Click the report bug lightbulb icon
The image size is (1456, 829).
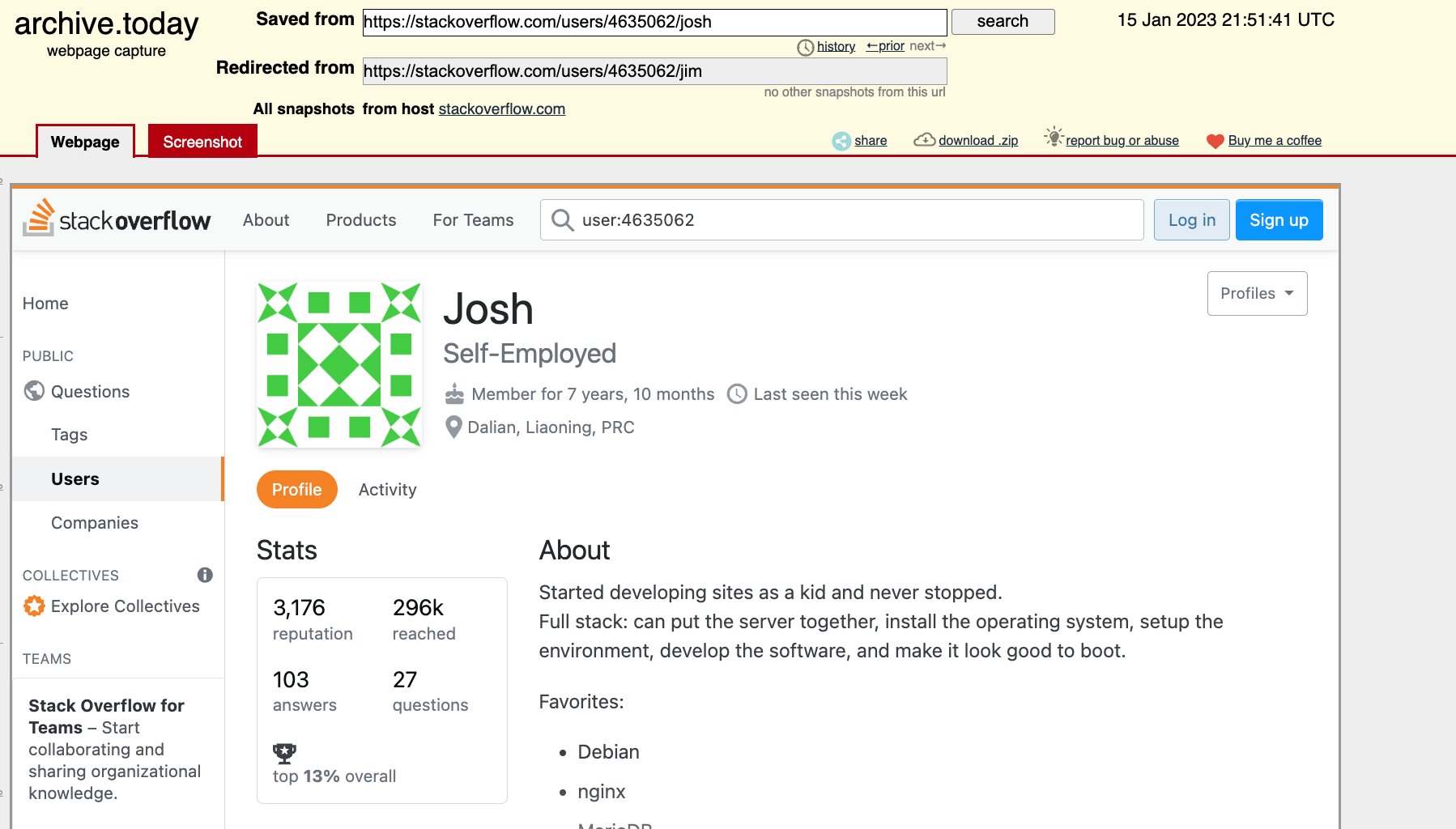pyautogui.click(x=1054, y=137)
